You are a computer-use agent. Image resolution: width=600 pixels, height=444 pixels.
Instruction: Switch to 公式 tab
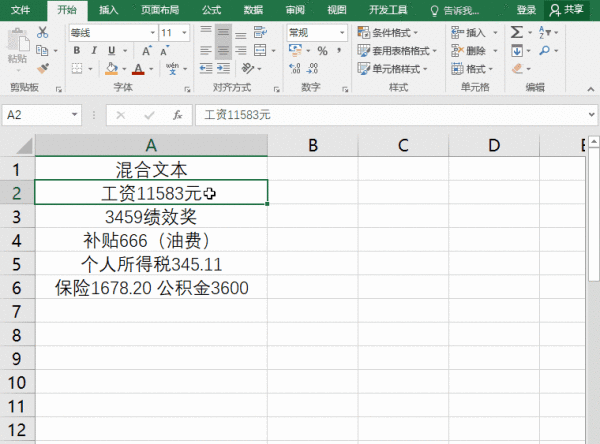coord(212,10)
